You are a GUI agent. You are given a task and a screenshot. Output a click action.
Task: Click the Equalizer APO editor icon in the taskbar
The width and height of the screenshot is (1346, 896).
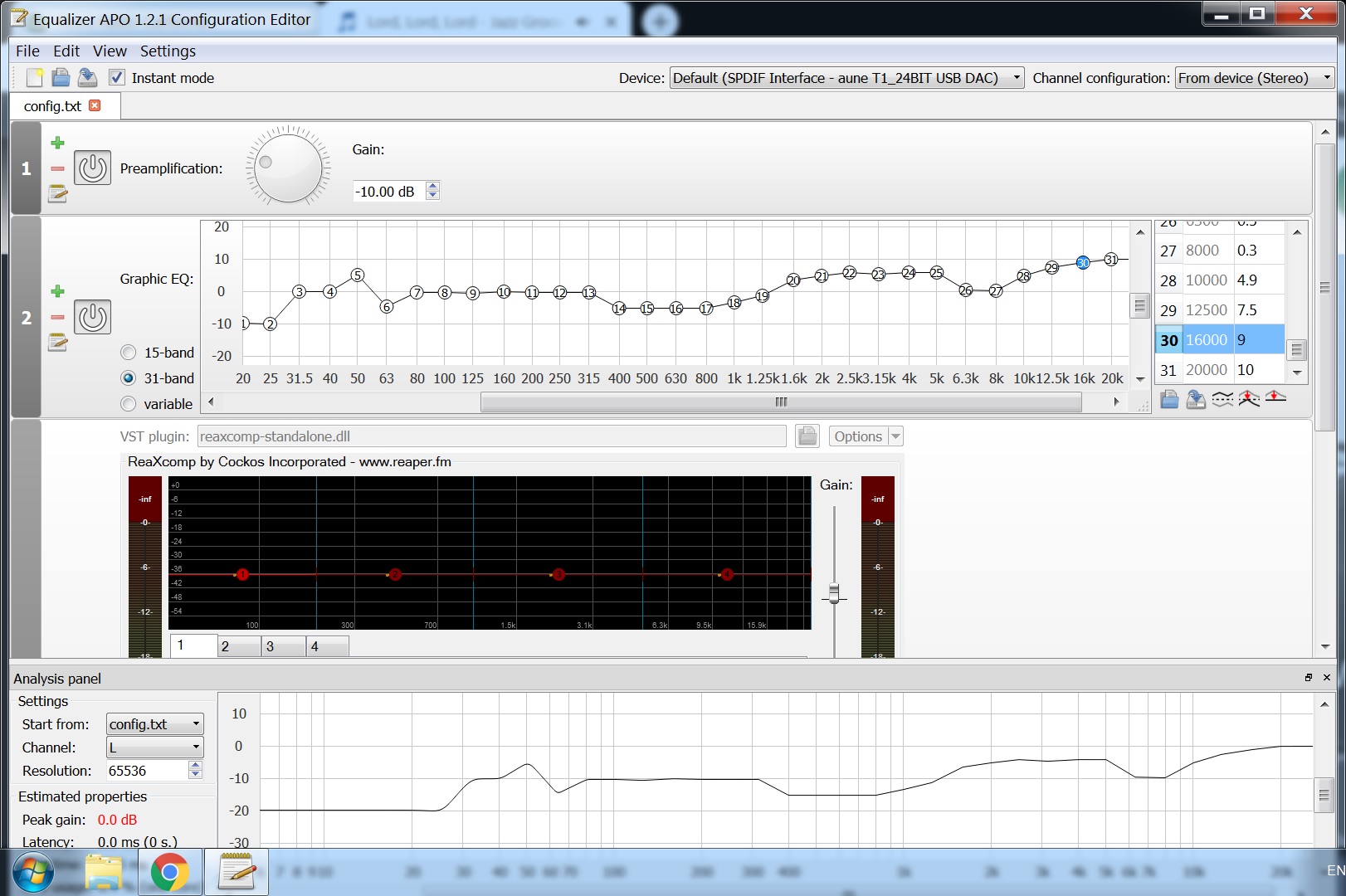[237, 872]
